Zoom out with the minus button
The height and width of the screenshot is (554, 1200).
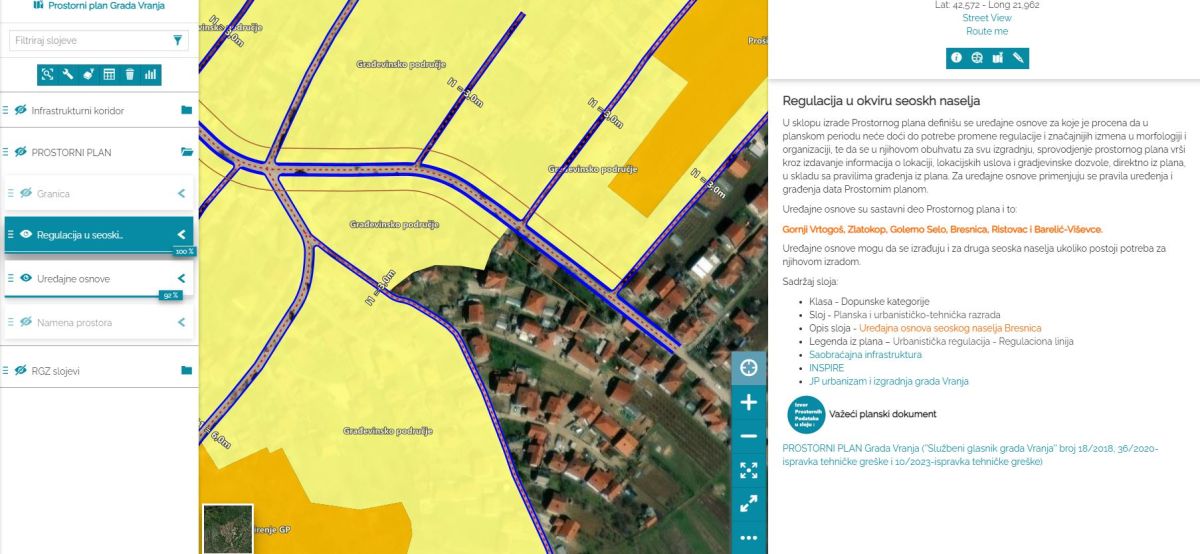pyautogui.click(x=748, y=437)
